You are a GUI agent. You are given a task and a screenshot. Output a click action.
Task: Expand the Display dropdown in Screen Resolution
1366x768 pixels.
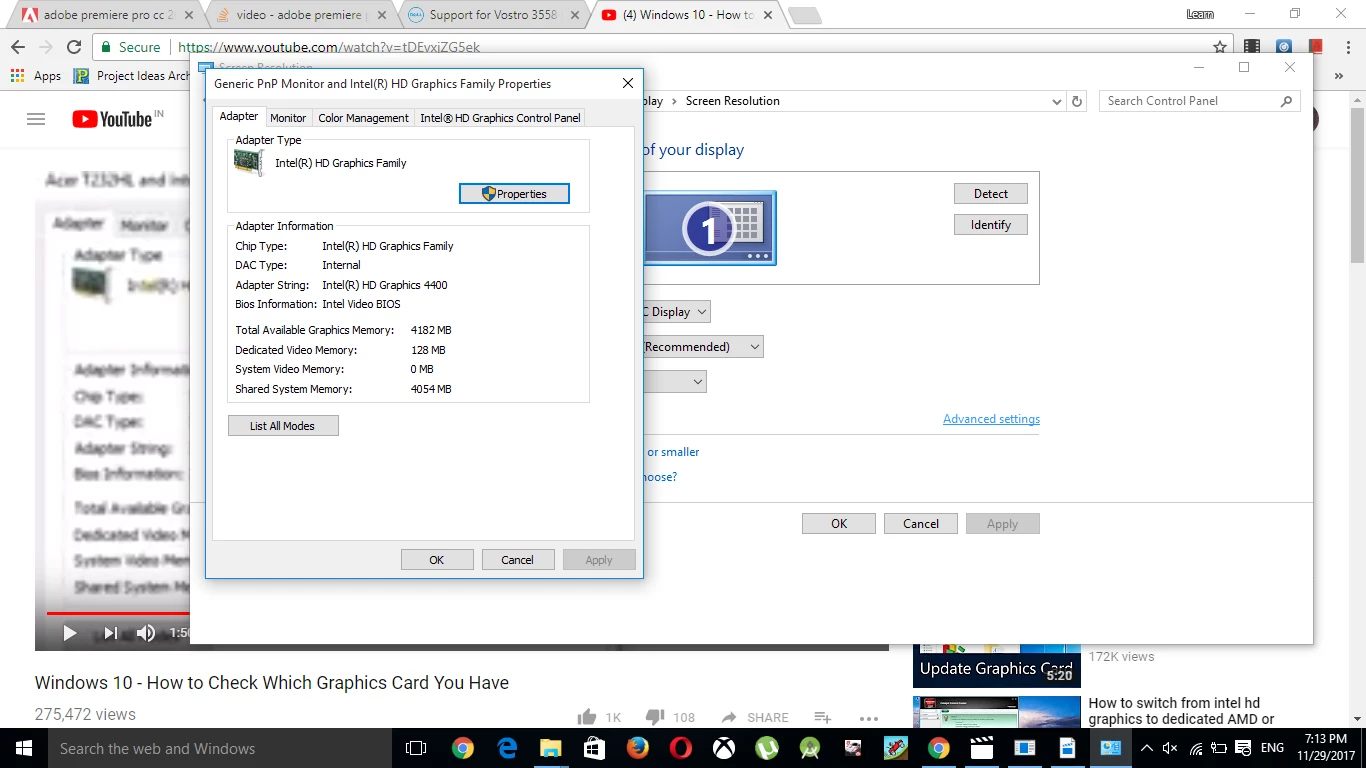click(x=677, y=312)
